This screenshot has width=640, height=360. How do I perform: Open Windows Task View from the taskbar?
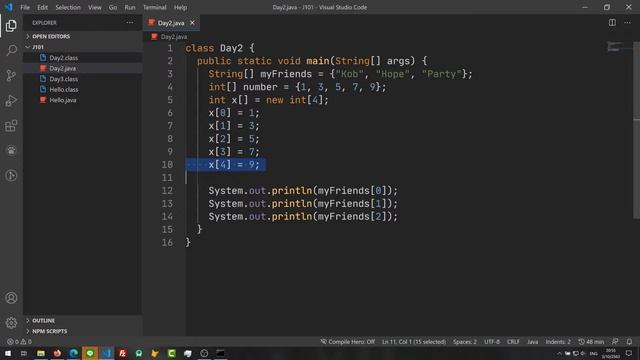[x=24, y=353]
